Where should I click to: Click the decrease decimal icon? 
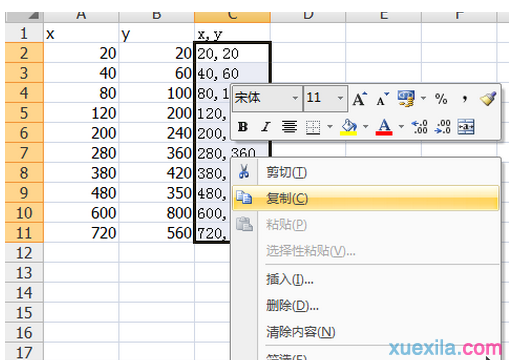(x=443, y=127)
